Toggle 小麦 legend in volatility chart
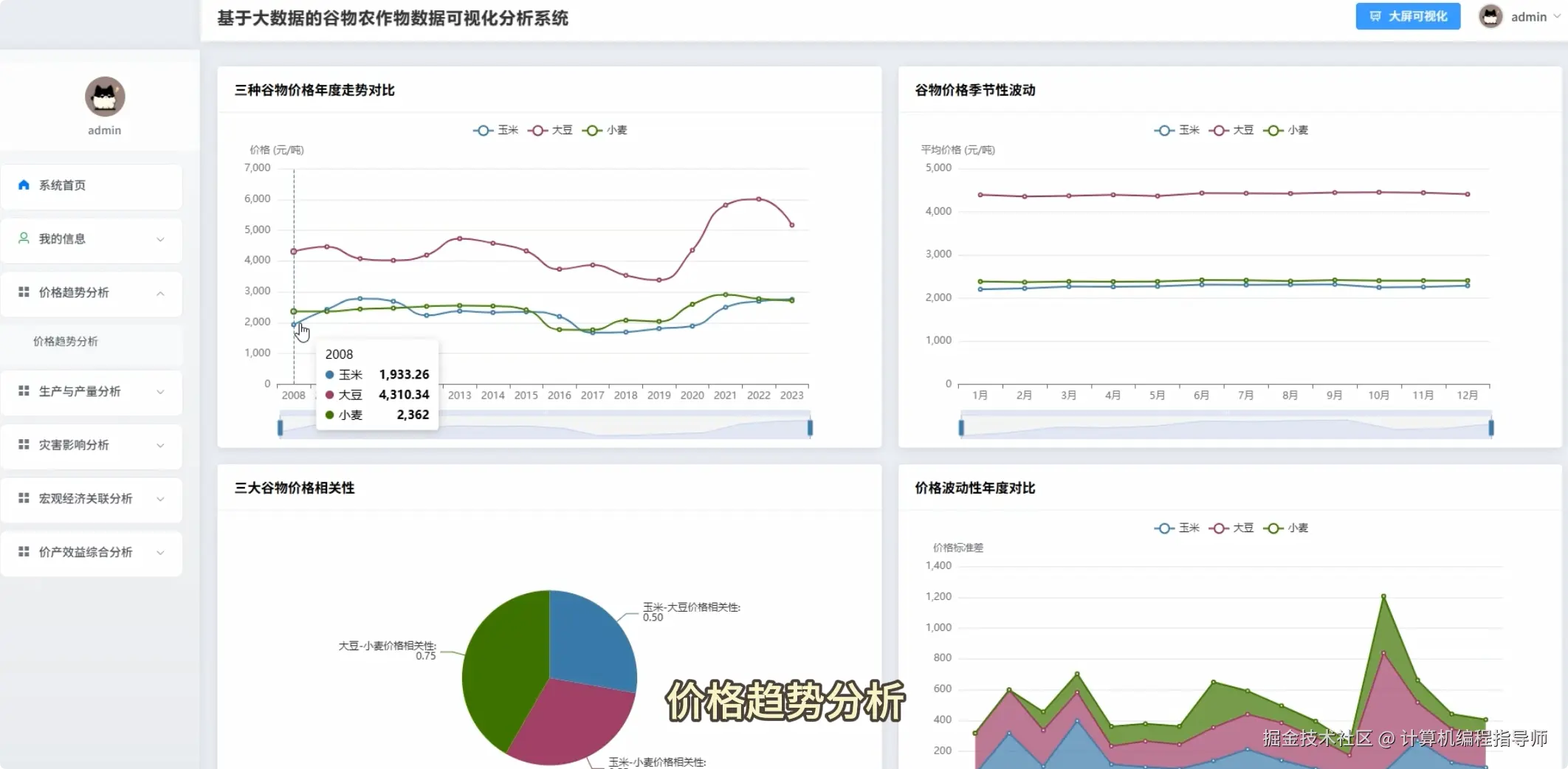This screenshot has height=769, width=1568. [1285, 528]
